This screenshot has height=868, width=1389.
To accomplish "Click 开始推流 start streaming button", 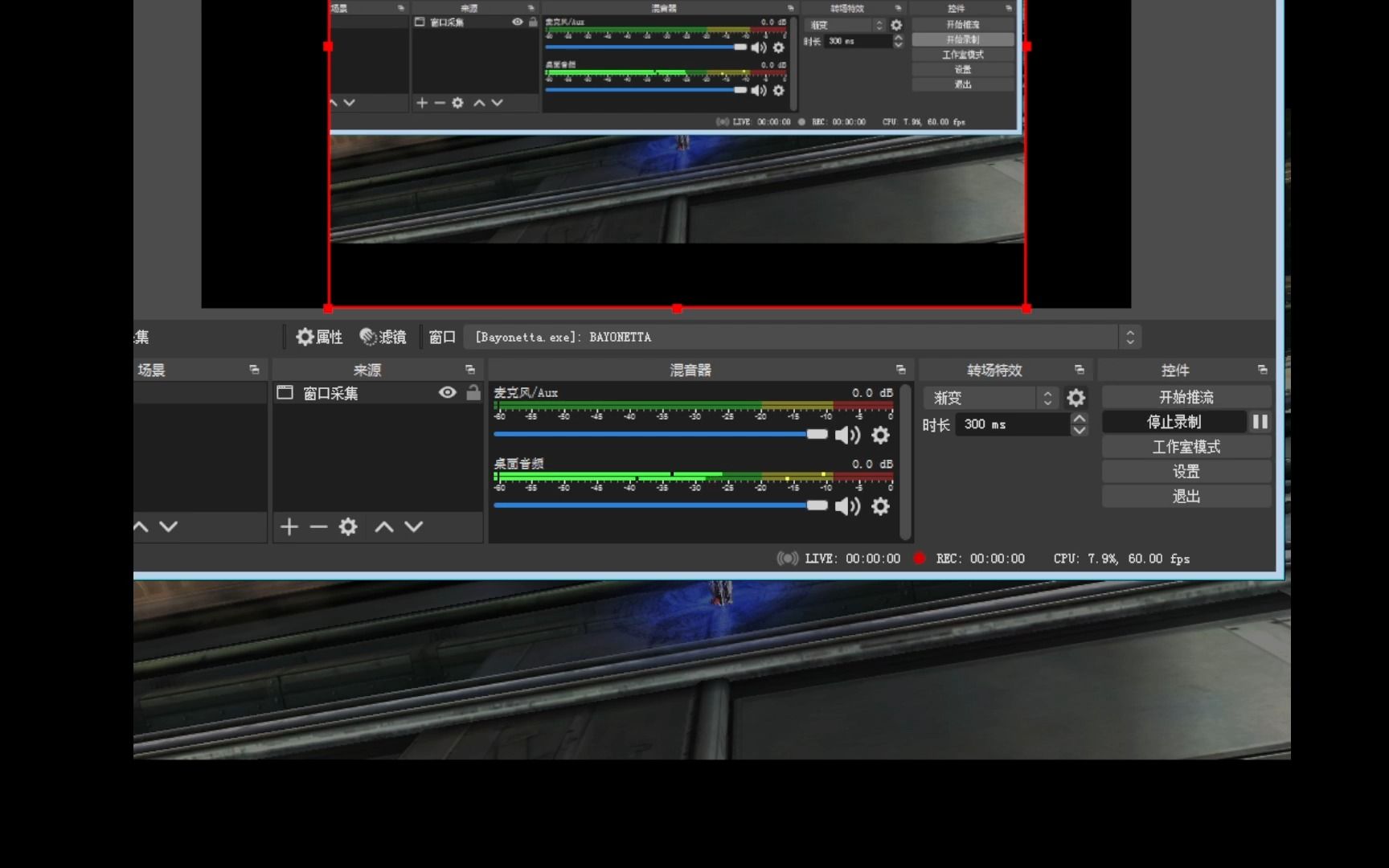I will click(x=1186, y=397).
